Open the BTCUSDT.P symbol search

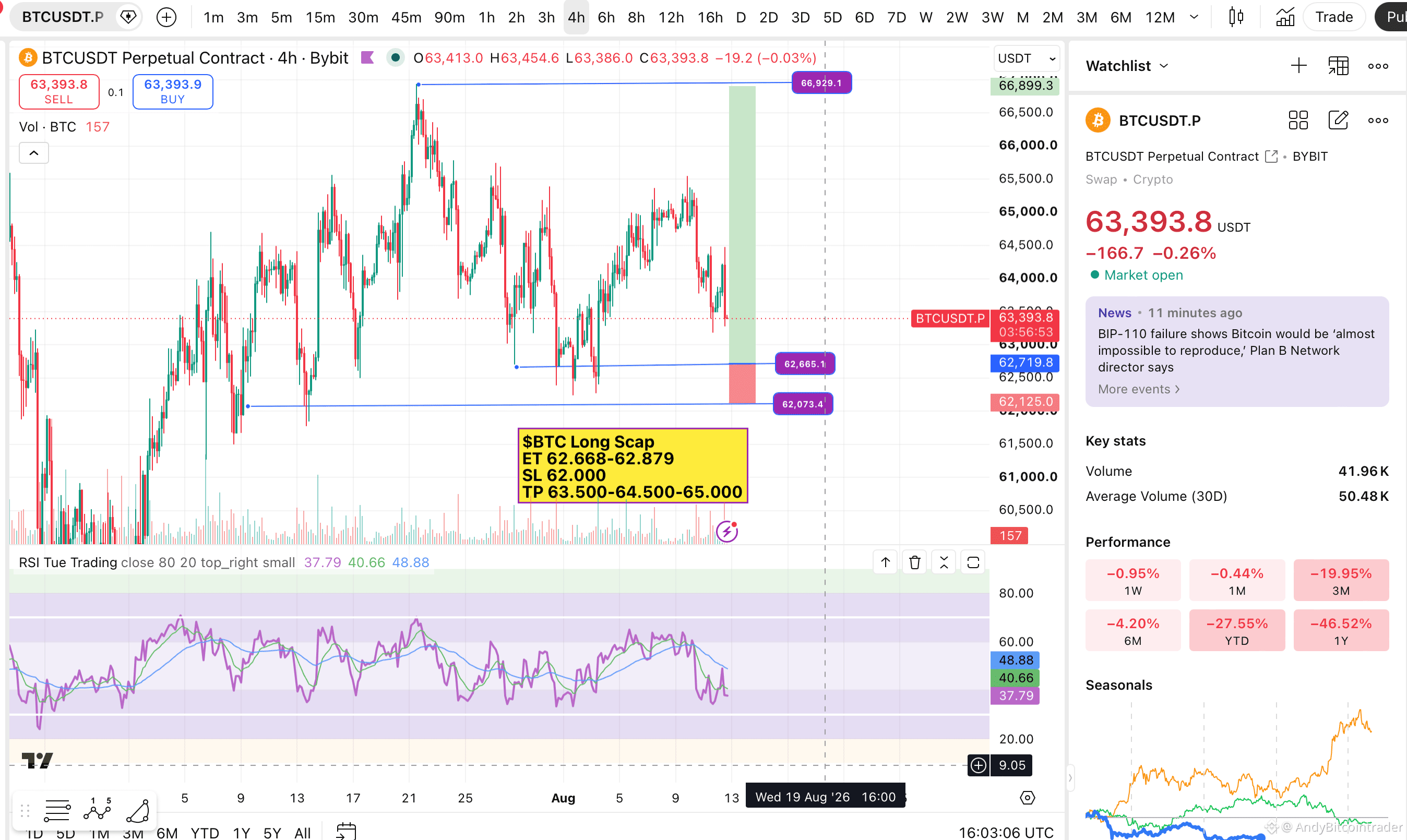coord(62,17)
